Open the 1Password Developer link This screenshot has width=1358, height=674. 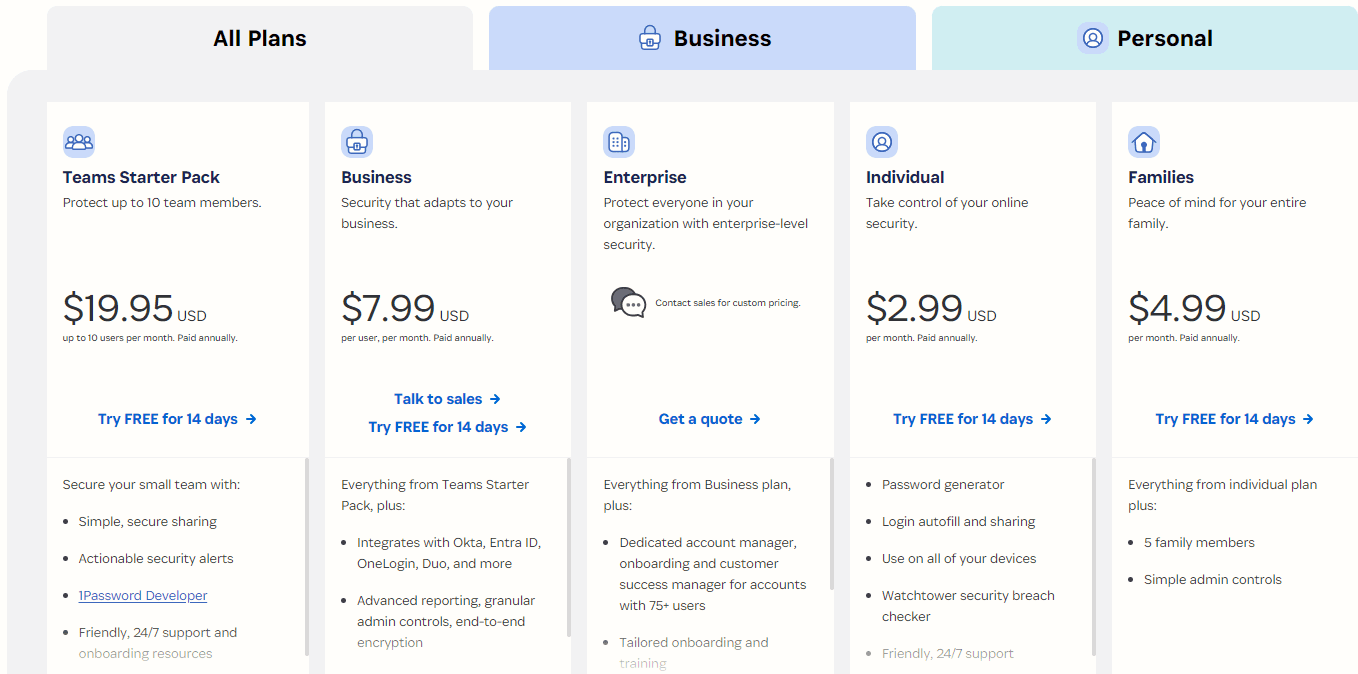tap(143, 596)
